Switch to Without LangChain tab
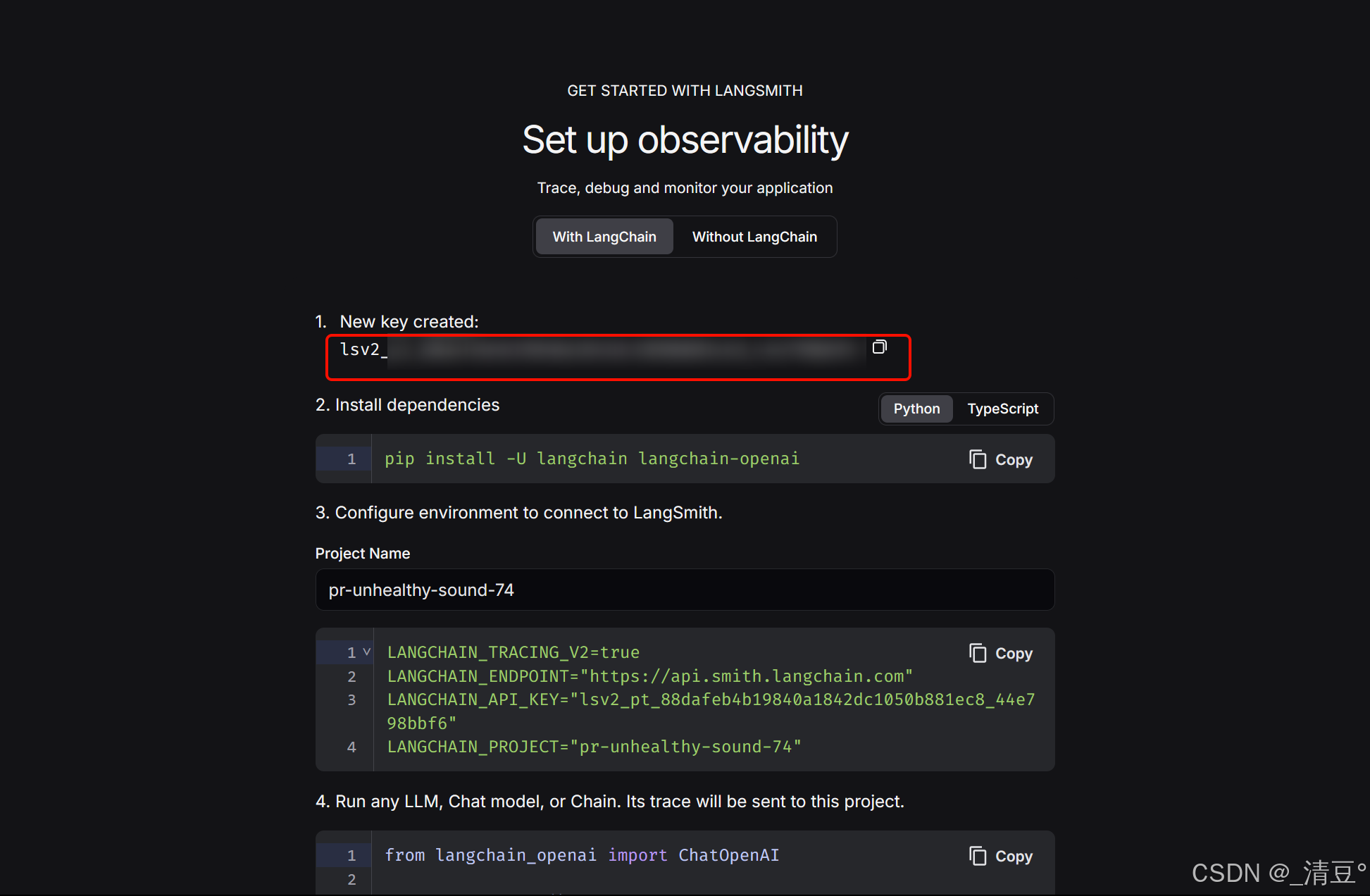 (754, 237)
